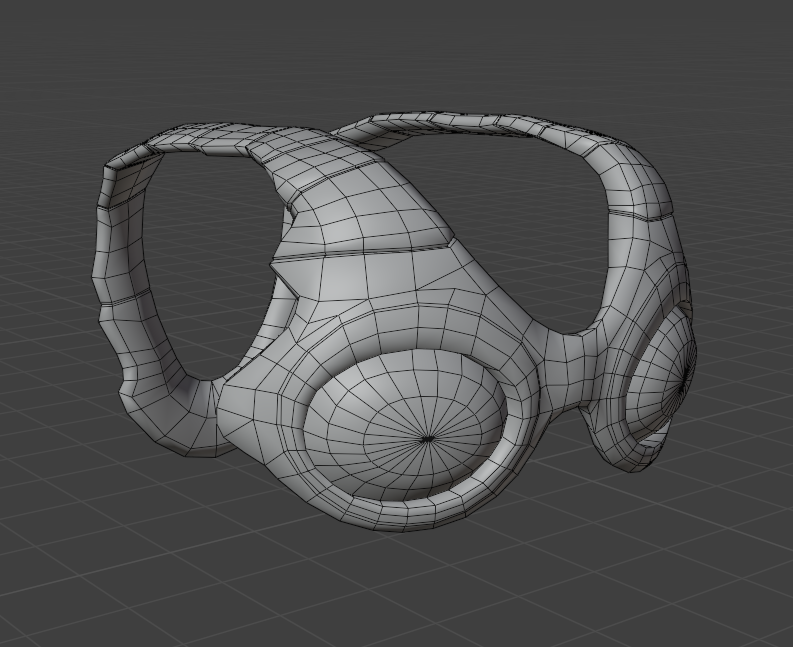This screenshot has width=793, height=647.
Task: Click the center pole of the front goggle lens
Action: point(426,439)
